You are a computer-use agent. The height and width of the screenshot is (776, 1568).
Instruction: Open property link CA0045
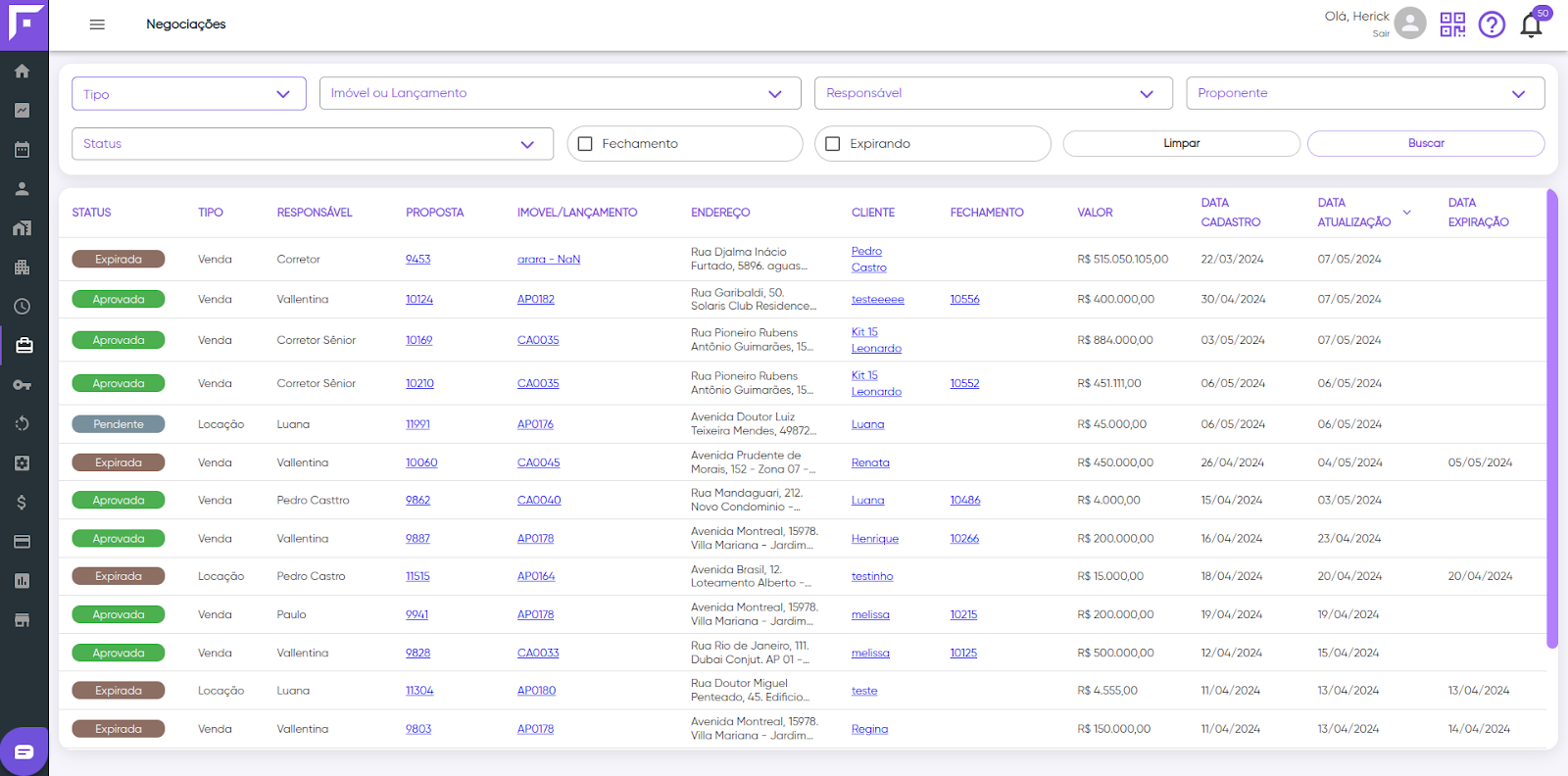point(539,462)
